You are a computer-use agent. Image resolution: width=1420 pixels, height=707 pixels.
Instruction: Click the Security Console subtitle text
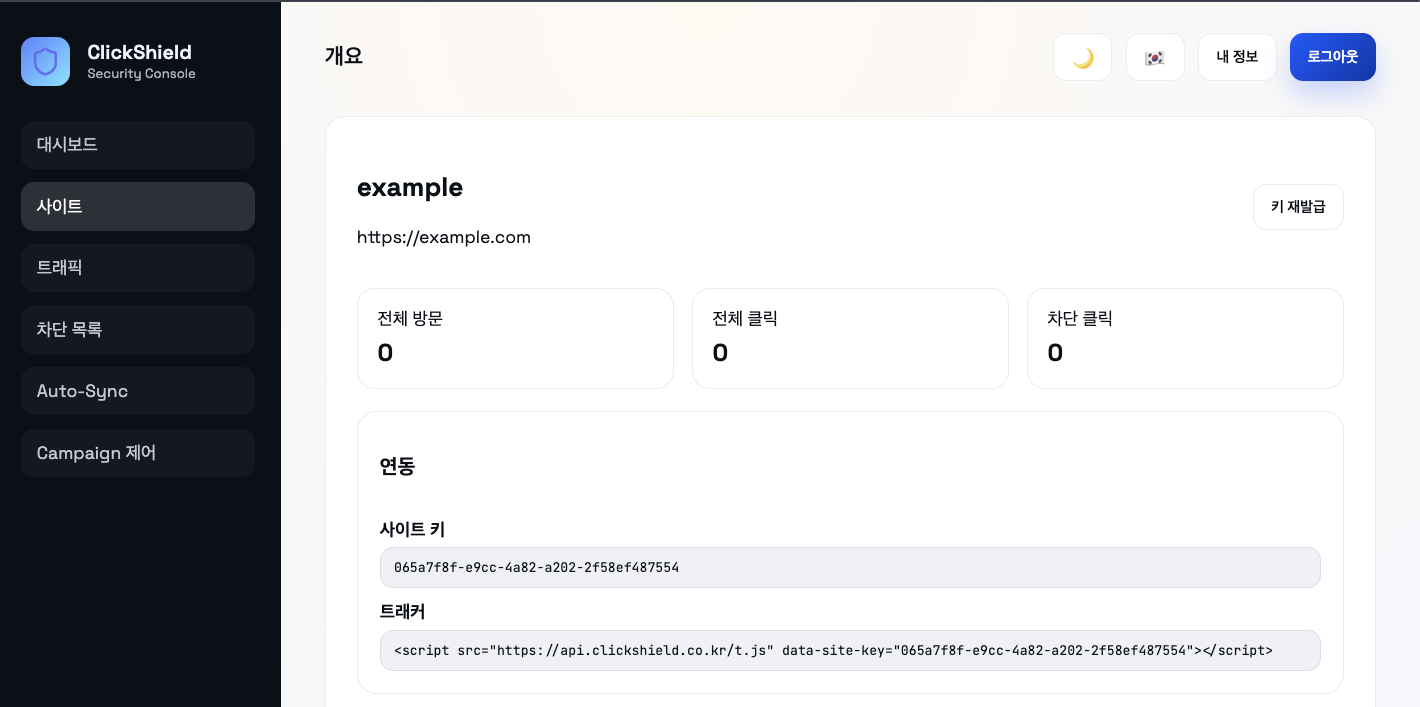tap(141, 74)
